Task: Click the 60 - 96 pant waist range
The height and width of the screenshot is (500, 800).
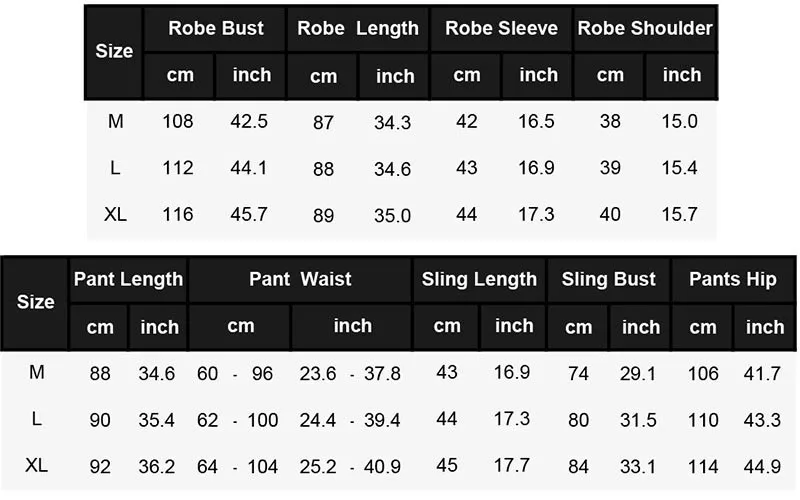Action: point(236,374)
